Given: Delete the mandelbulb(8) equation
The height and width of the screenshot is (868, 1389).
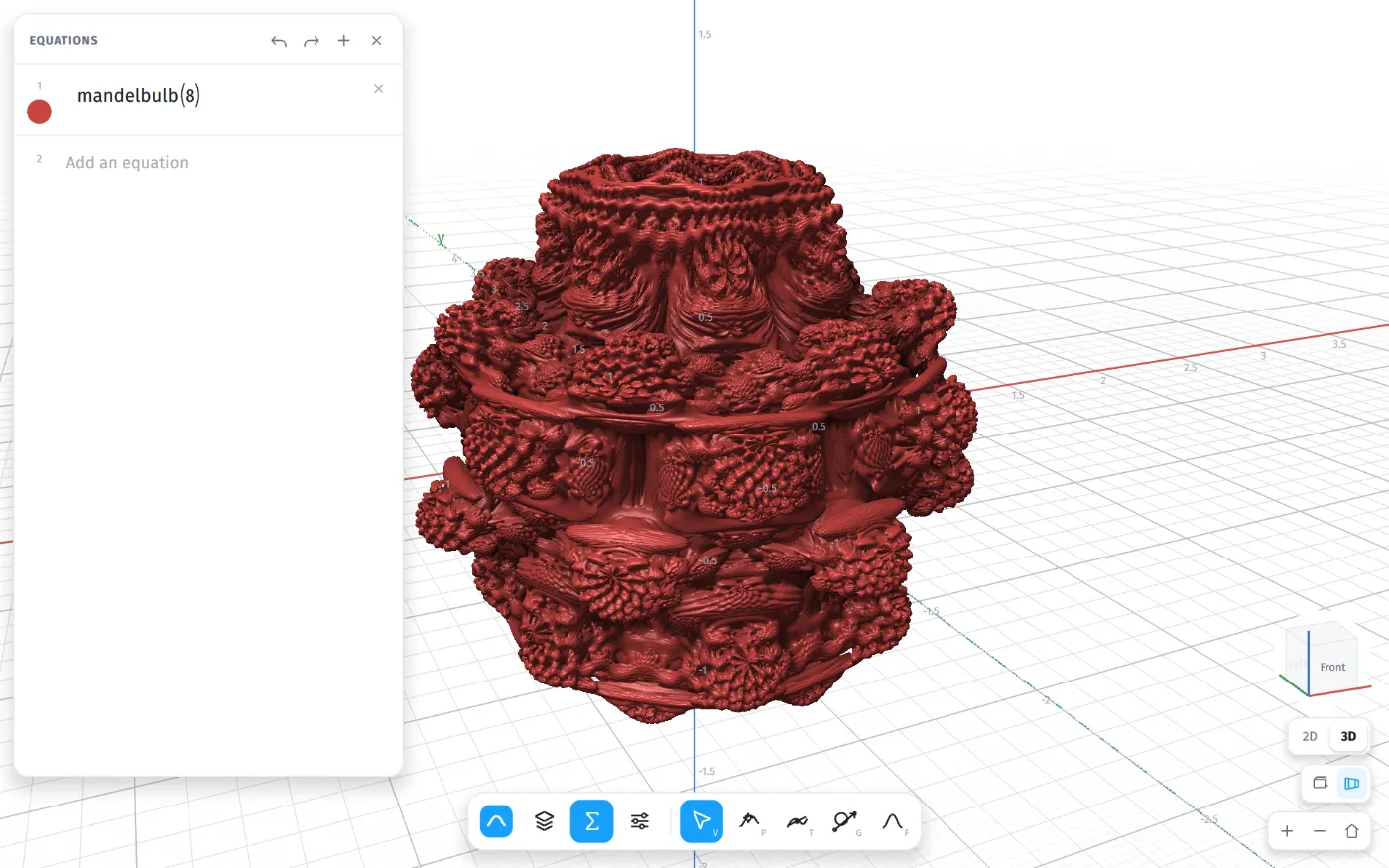Looking at the screenshot, I should tap(379, 89).
